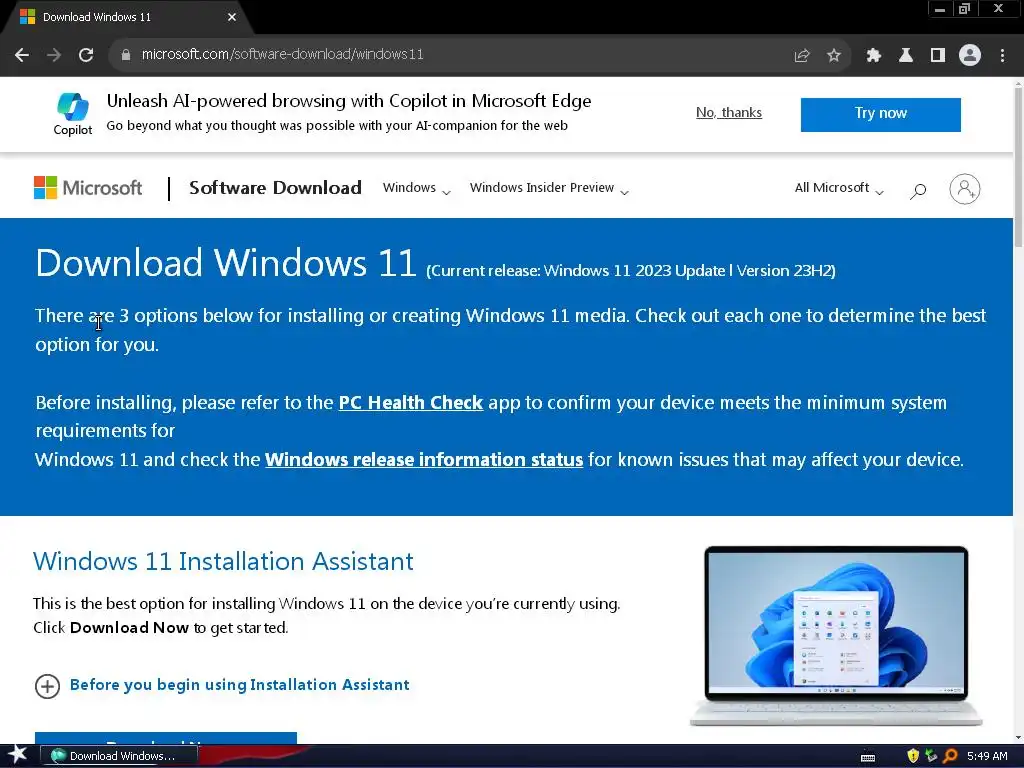Click the Windows 11 Installation Assistant heading
This screenshot has width=1024, height=768.
tap(223, 562)
